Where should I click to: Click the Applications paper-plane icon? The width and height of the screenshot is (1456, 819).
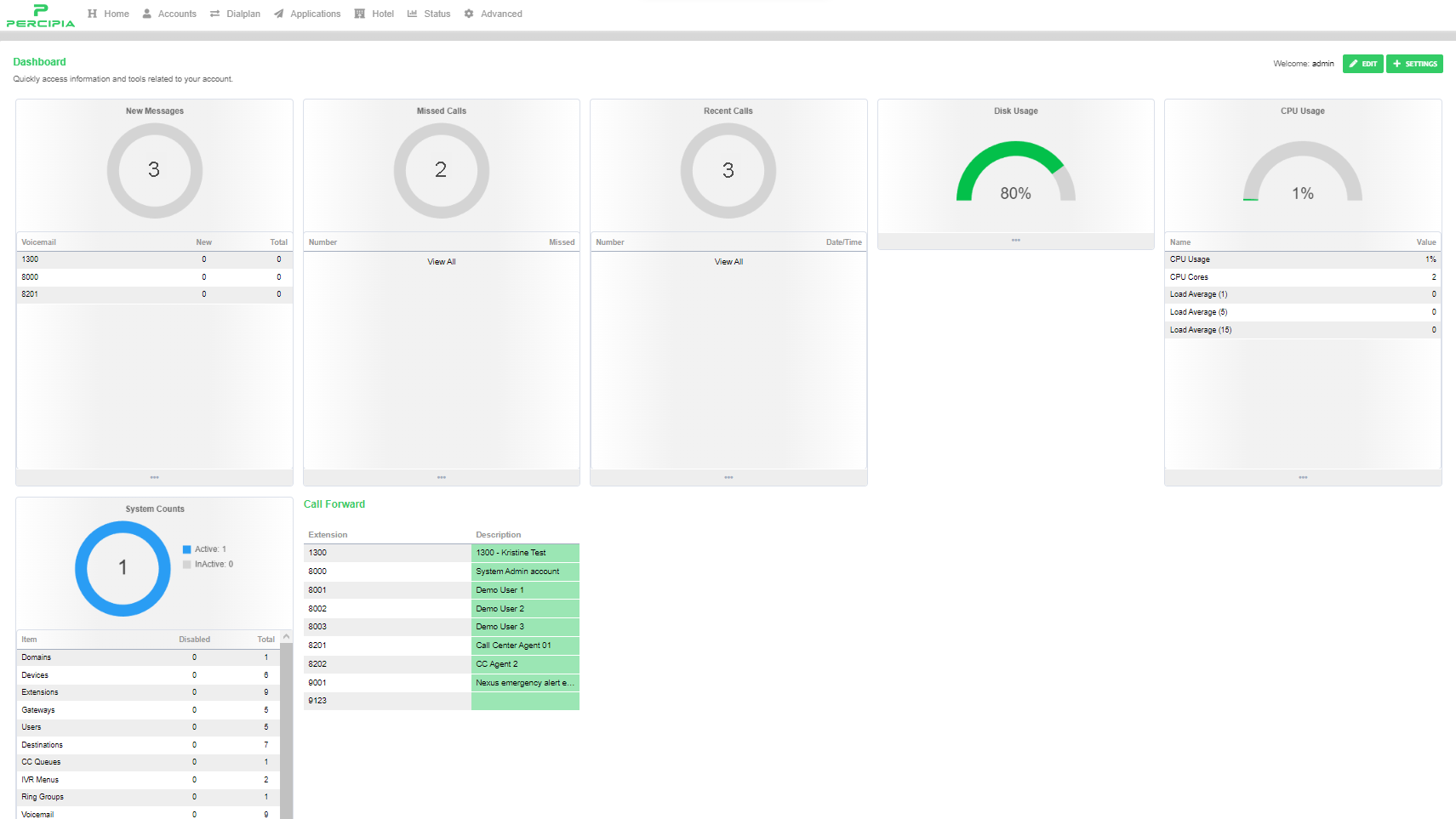click(x=277, y=14)
